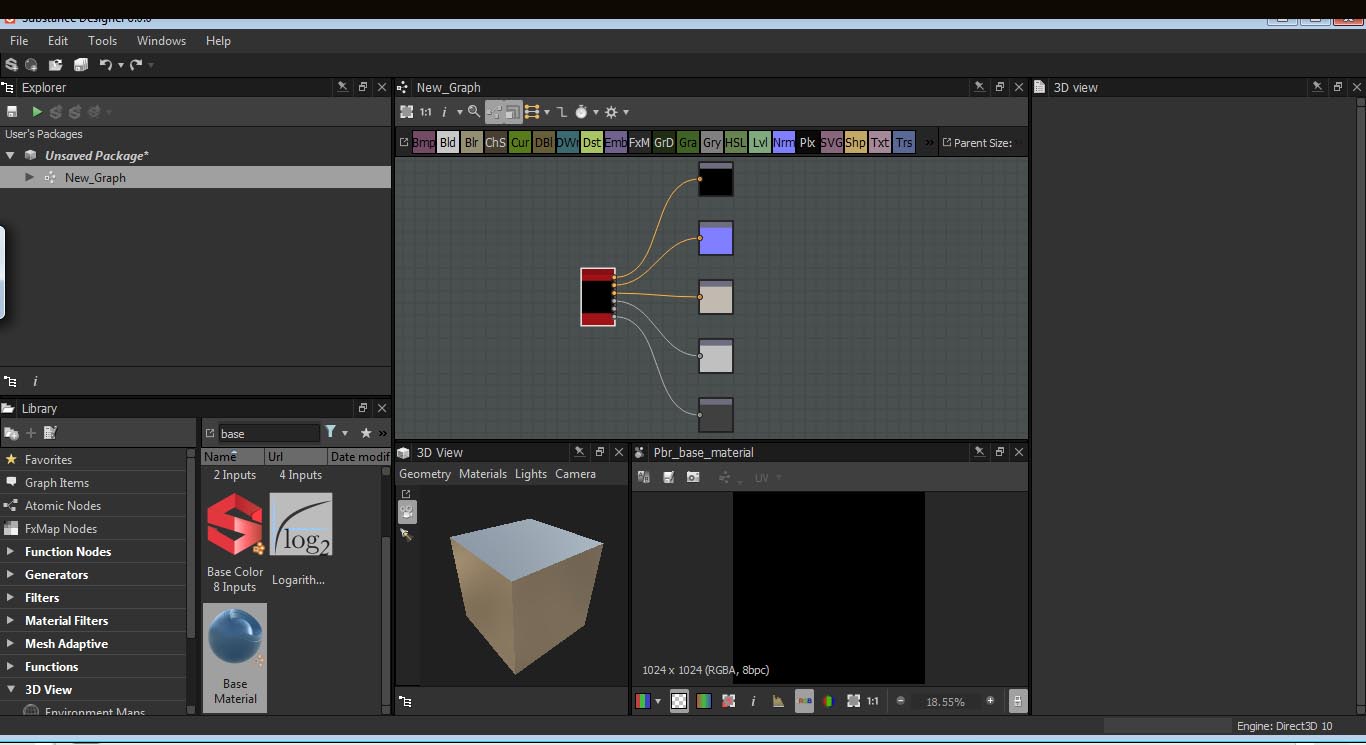This screenshot has width=1366, height=745.
Task: Click the zoom-in plus button in 2D view
Action: [x=990, y=702]
